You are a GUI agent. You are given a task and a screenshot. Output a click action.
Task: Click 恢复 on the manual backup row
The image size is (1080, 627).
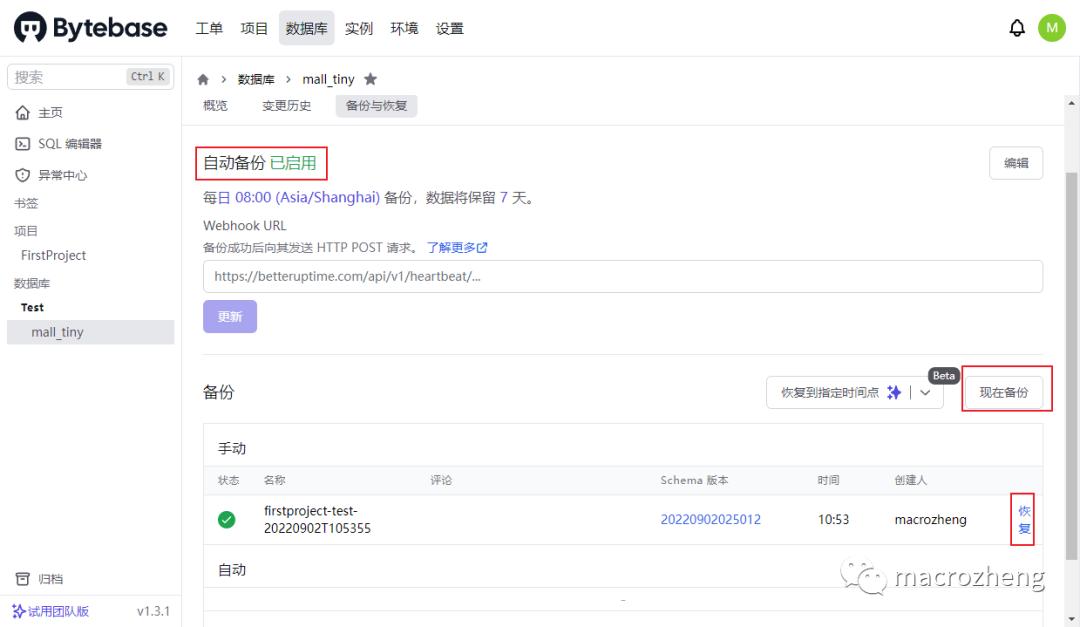[1022, 519]
